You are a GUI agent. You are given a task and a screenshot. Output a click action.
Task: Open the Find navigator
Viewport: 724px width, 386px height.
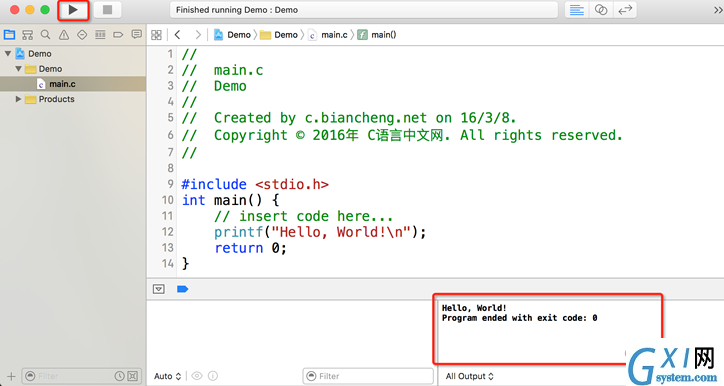(45, 35)
